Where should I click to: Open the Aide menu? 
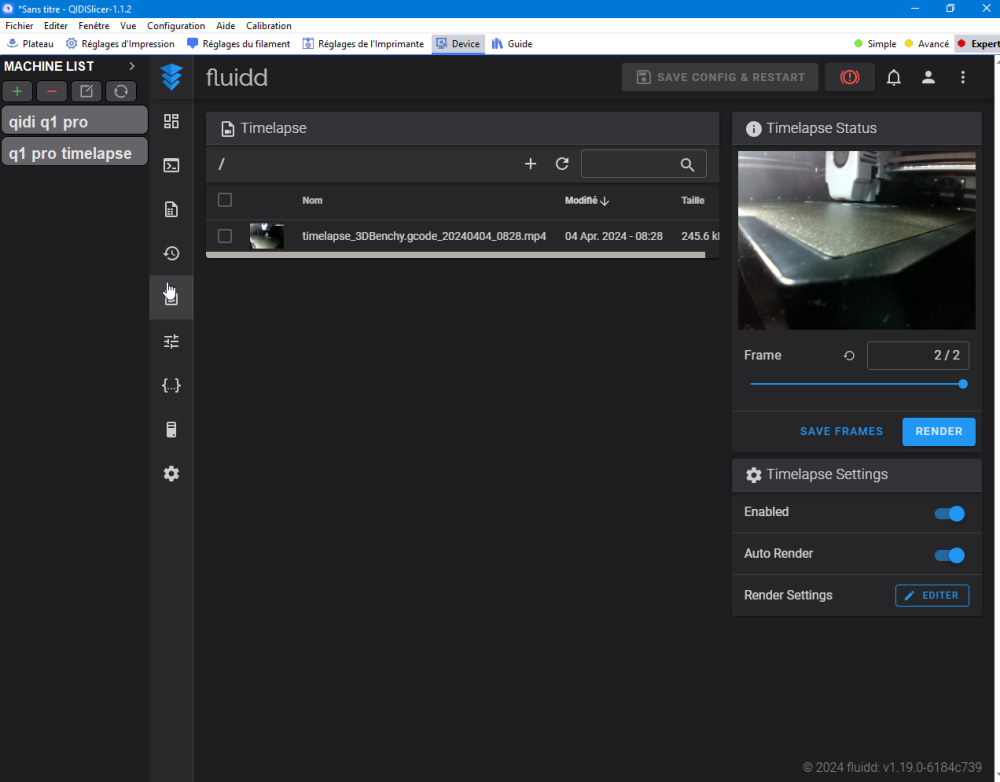(x=226, y=26)
